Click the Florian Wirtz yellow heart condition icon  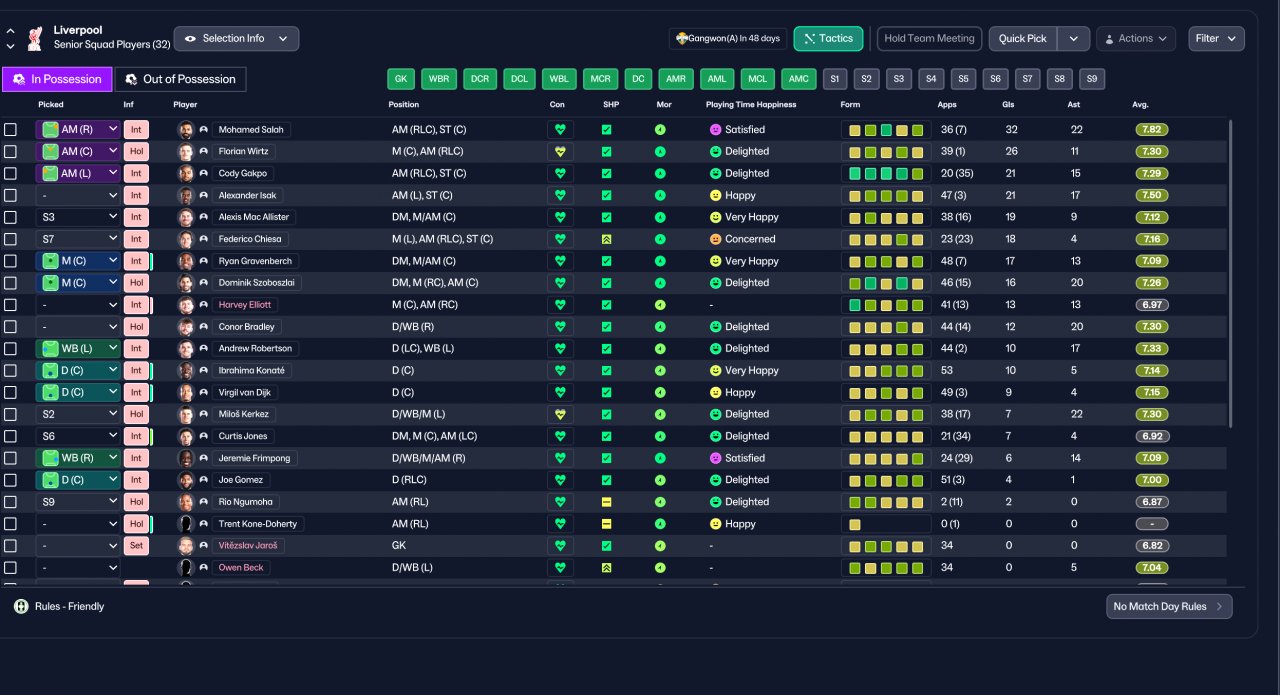click(560, 152)
